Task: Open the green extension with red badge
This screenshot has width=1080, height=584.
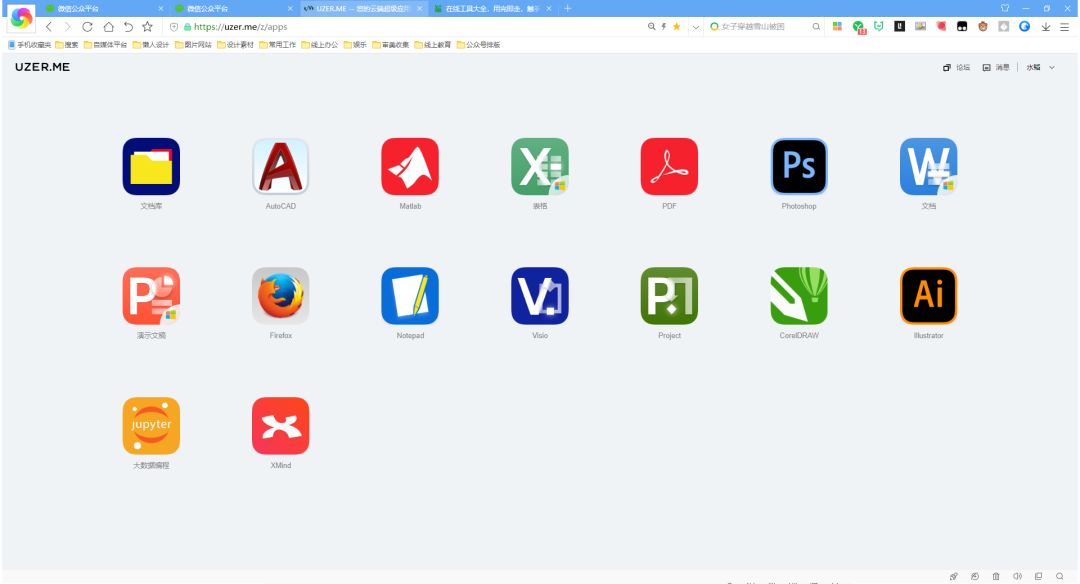Action: coord(859,27)
